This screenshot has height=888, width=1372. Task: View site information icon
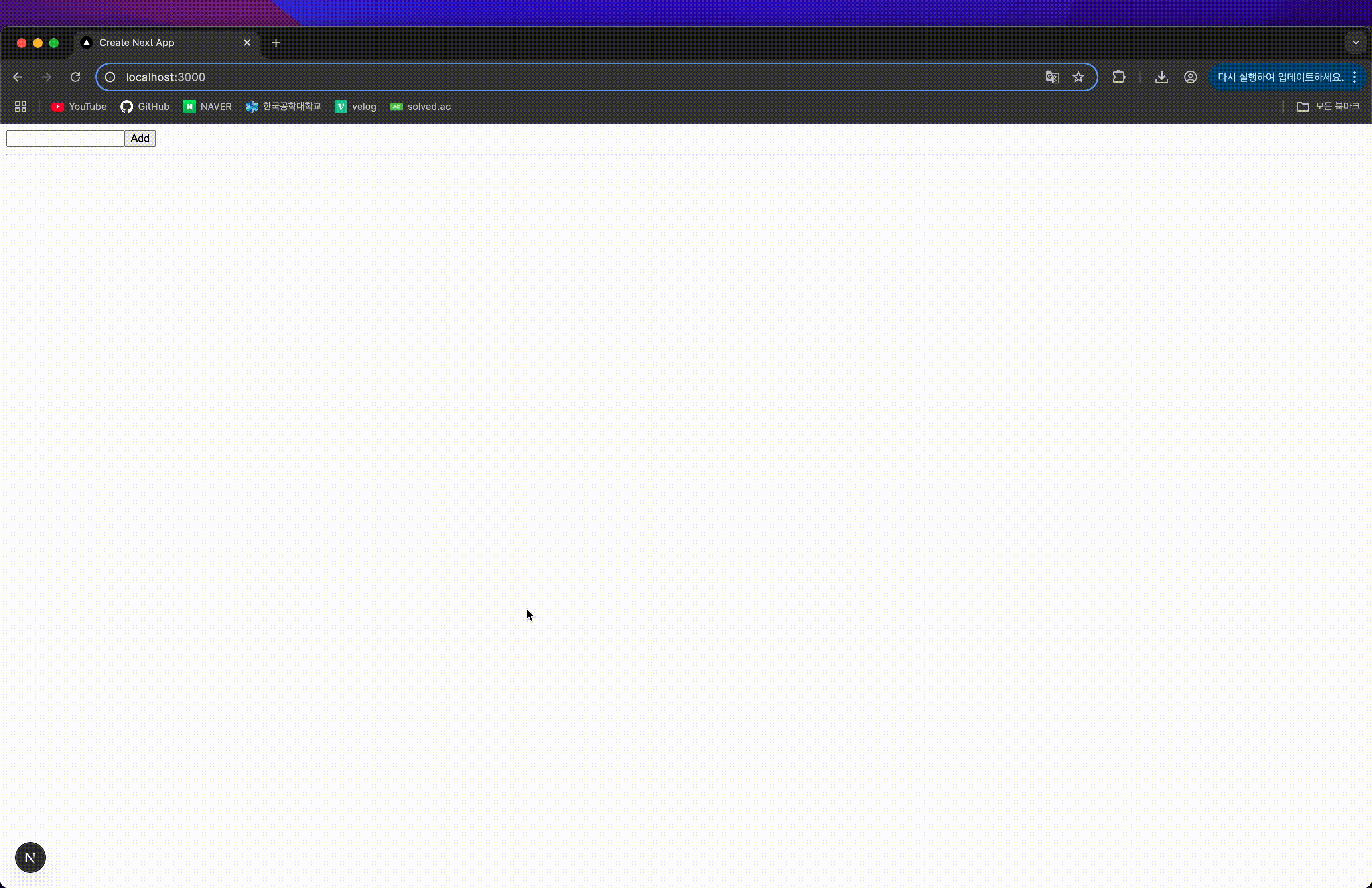coord(110,77)
